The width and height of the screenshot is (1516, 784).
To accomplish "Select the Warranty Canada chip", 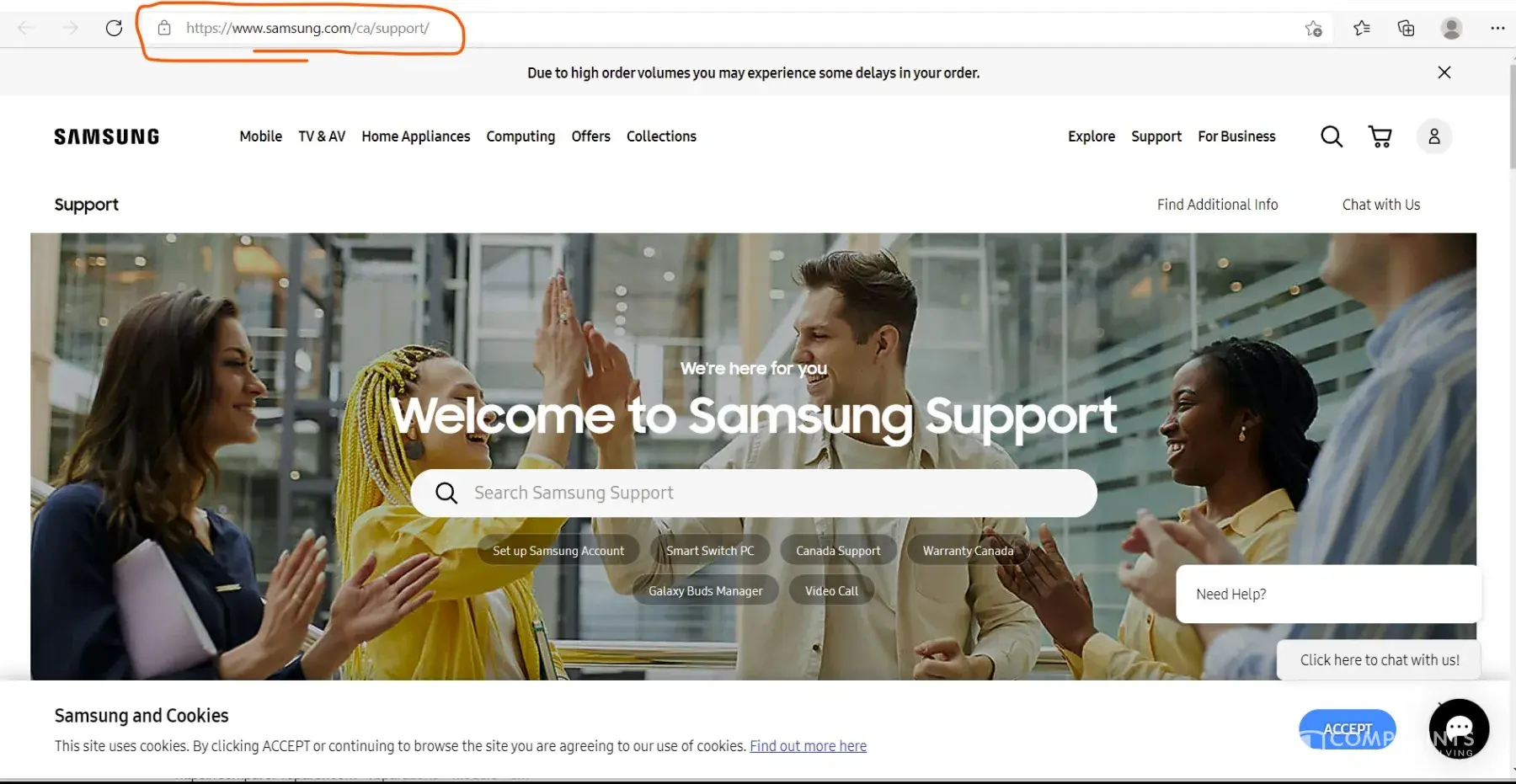I will [968, 551].
